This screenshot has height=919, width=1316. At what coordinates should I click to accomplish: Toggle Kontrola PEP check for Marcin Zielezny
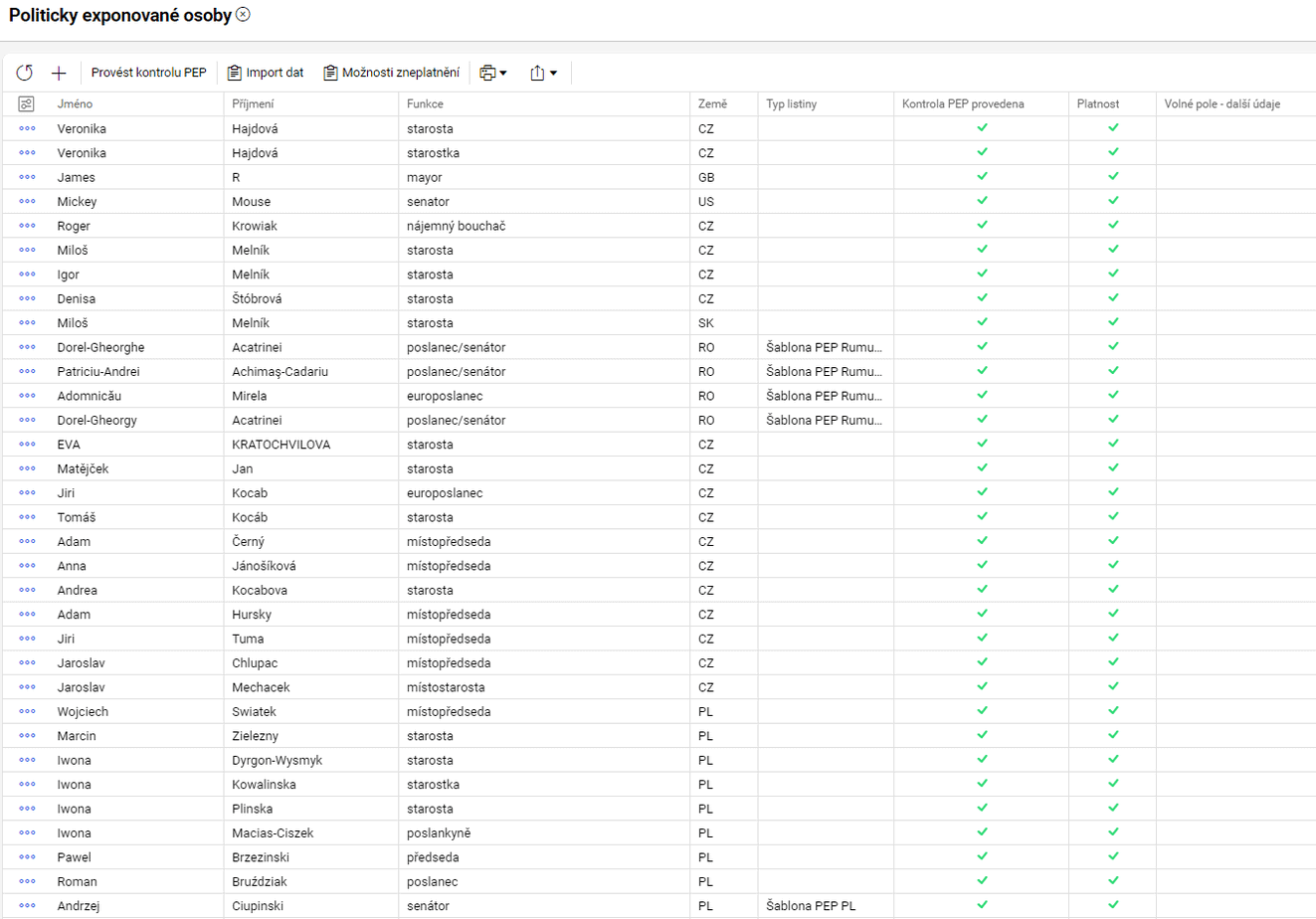coord(982,735)
